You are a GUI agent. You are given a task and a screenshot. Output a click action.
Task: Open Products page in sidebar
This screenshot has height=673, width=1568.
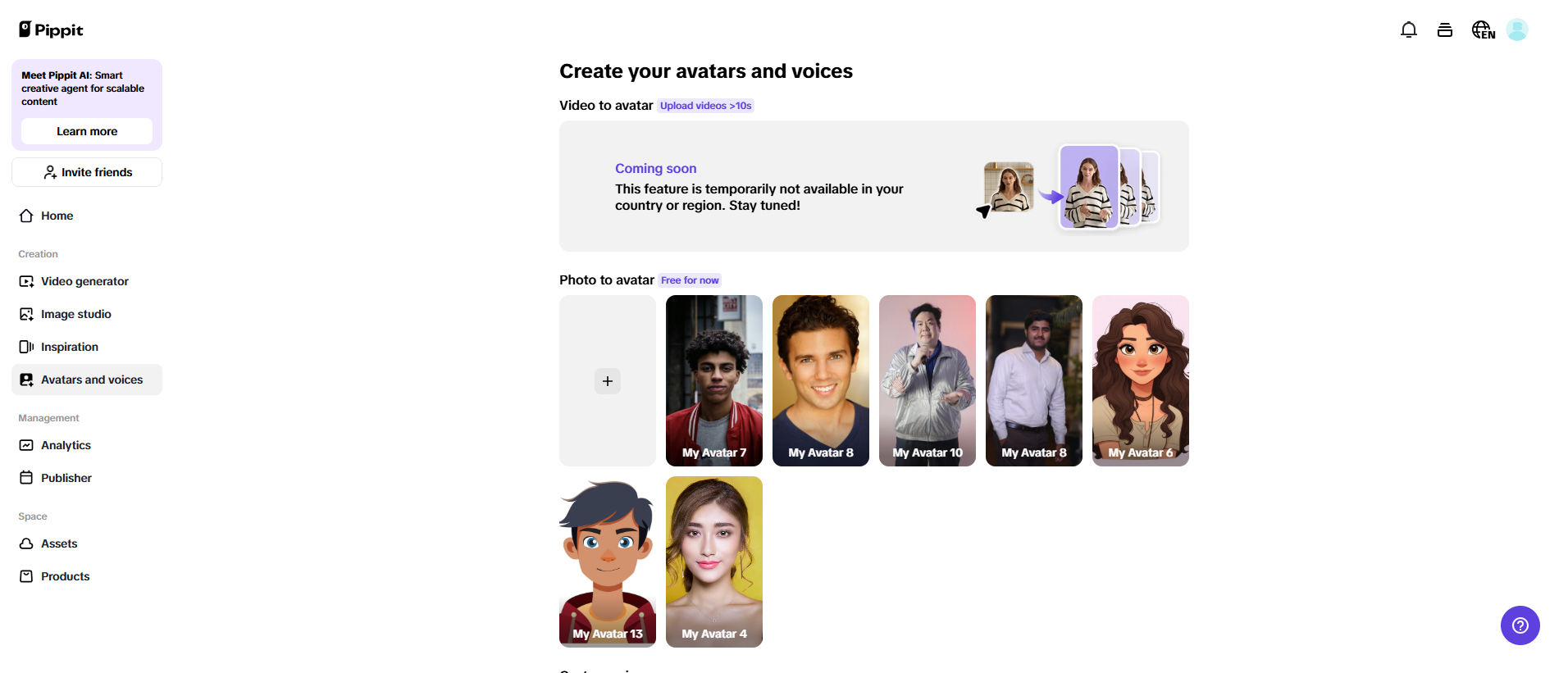click(x=65, y=576)
